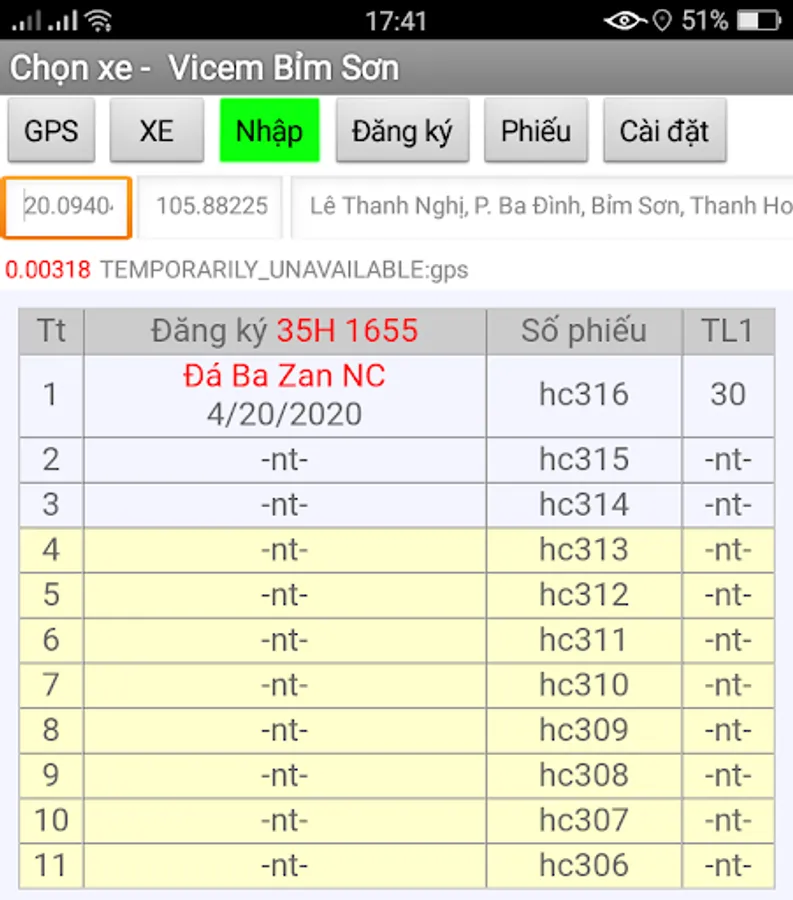Select ticket hc310
This screenshot has height=900, width=793.
click(584, 685)
